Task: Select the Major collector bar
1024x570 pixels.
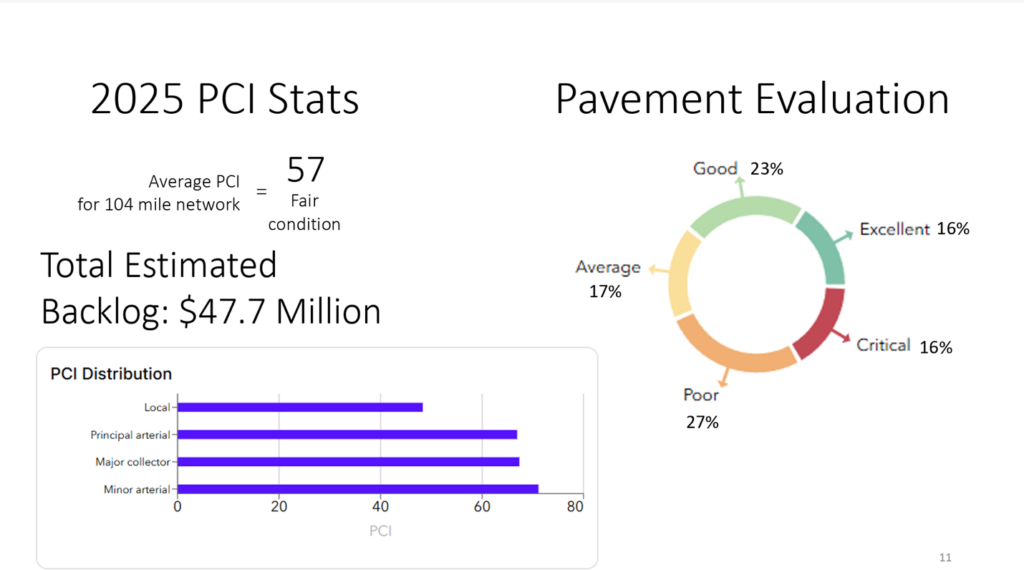Action: pos(348,461)
